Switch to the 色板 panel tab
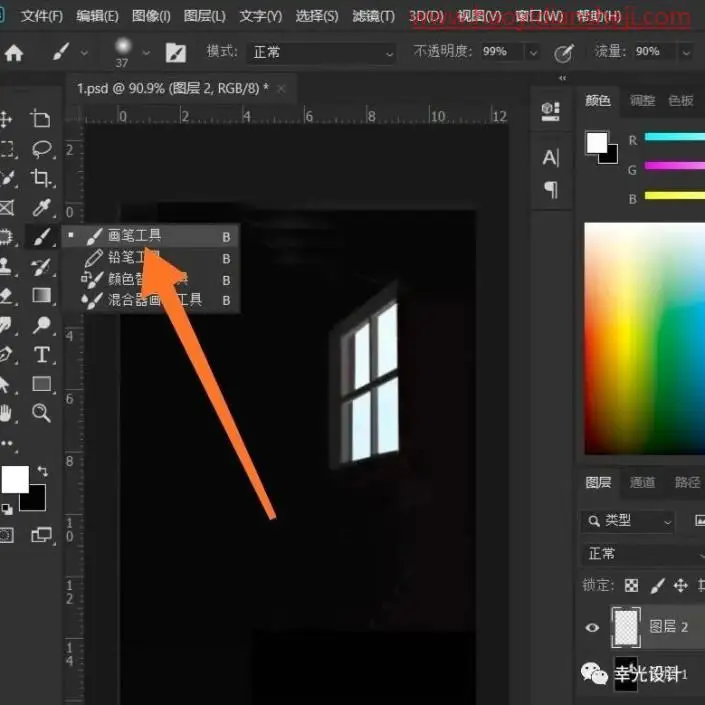Image resolution: width=705 pixels, height=705 pixels. coord(681,100)
